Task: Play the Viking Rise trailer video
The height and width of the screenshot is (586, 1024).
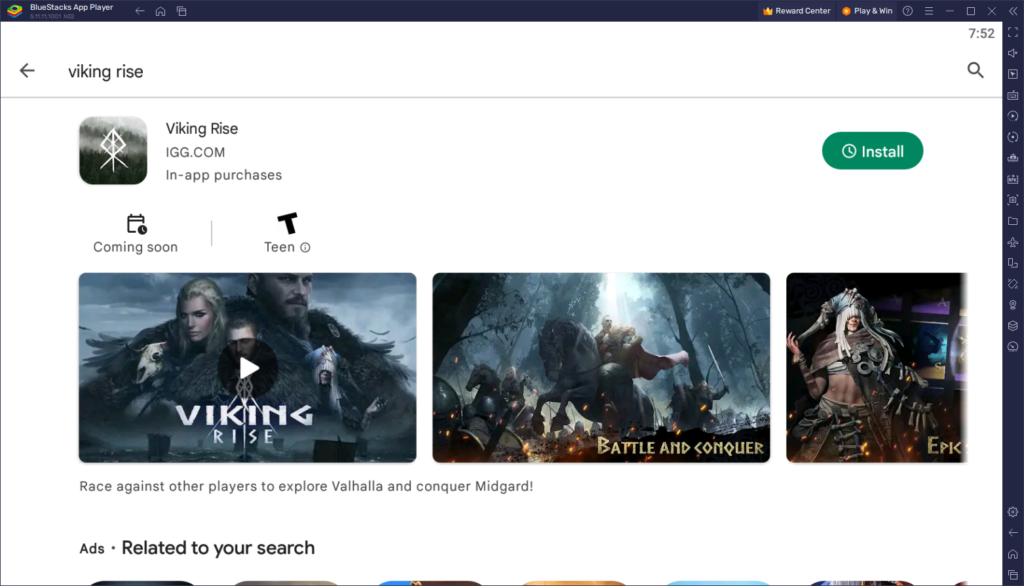Action: coord(247,368)
